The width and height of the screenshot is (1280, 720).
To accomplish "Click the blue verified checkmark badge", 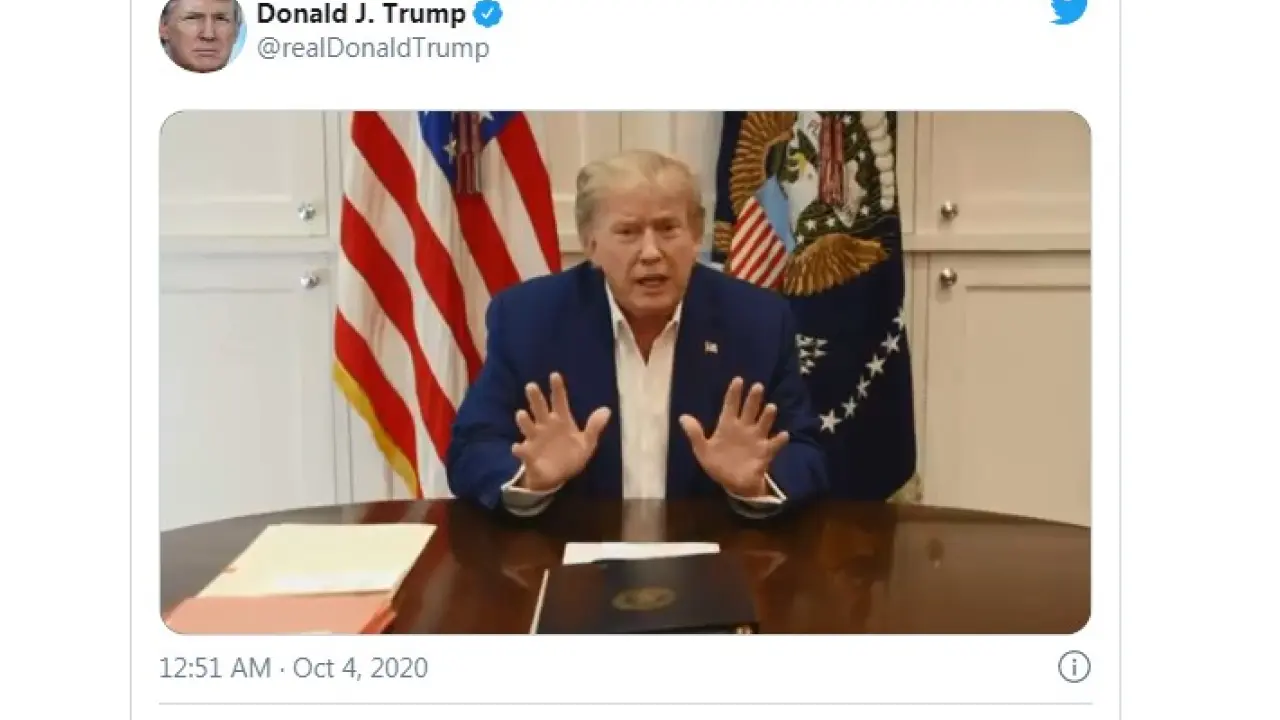I will (x=487, y=14).
